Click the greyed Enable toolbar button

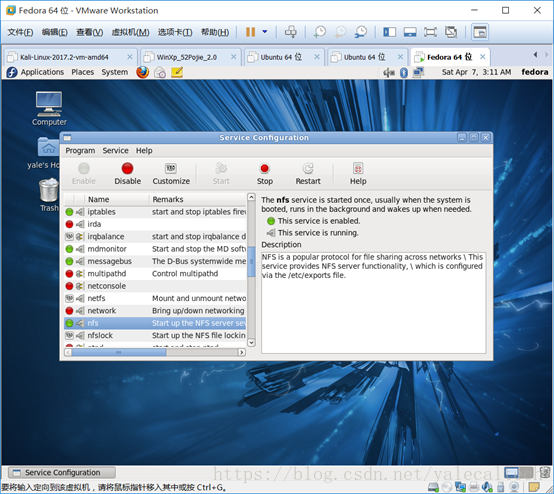pos(84,174)
